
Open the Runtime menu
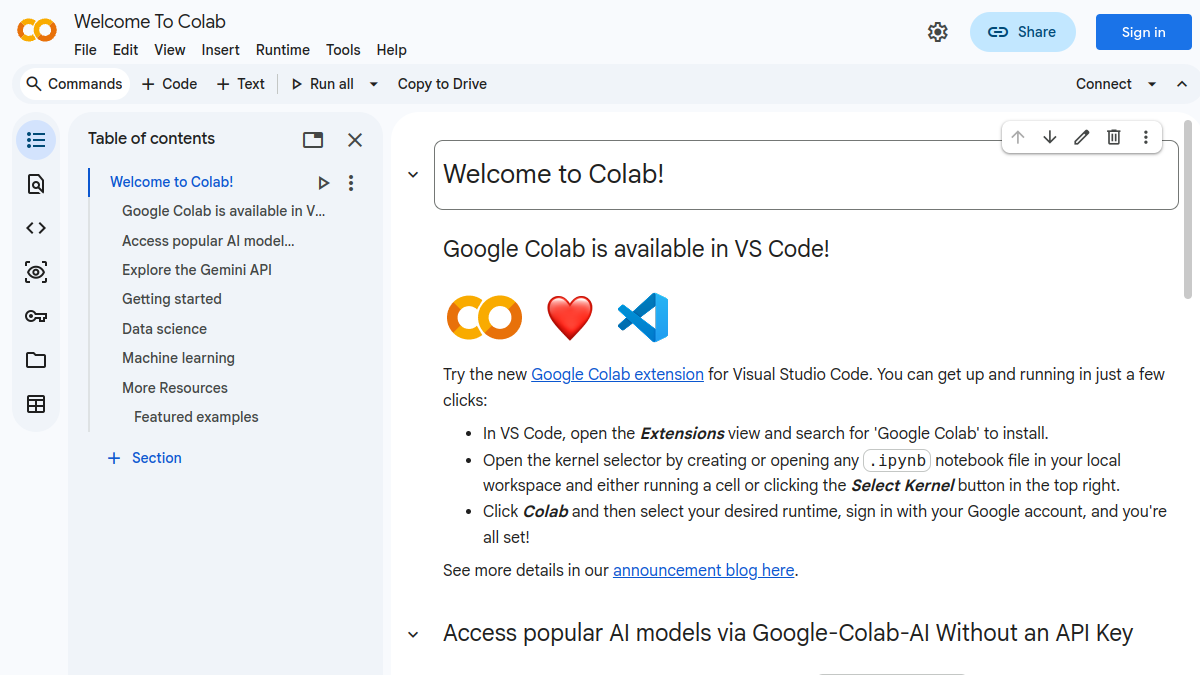[x=283, y=50]
